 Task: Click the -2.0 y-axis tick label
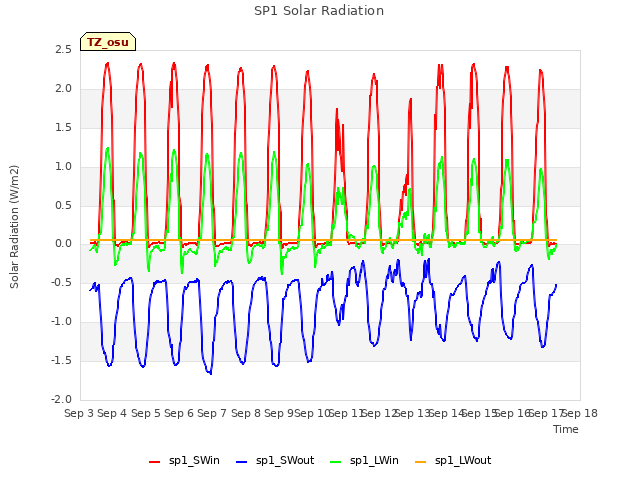(x=61, y=399)
